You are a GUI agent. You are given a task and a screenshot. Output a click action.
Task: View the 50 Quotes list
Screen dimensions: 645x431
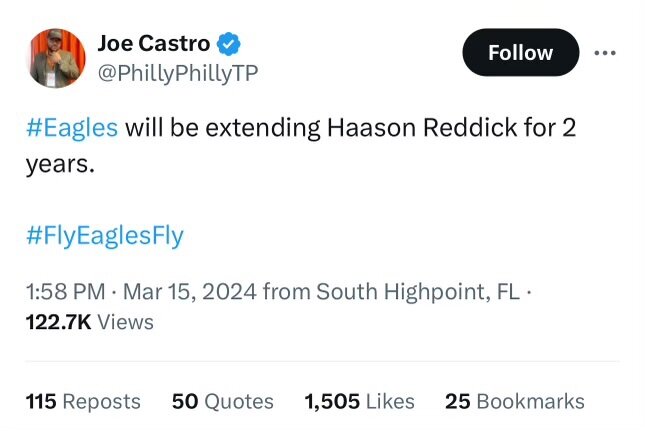click(223, 401)
